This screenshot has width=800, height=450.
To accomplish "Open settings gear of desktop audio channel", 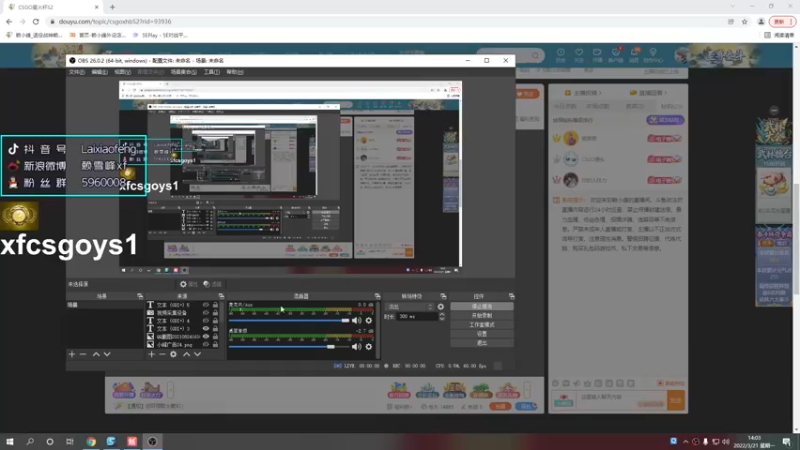I will pos(368,346).
